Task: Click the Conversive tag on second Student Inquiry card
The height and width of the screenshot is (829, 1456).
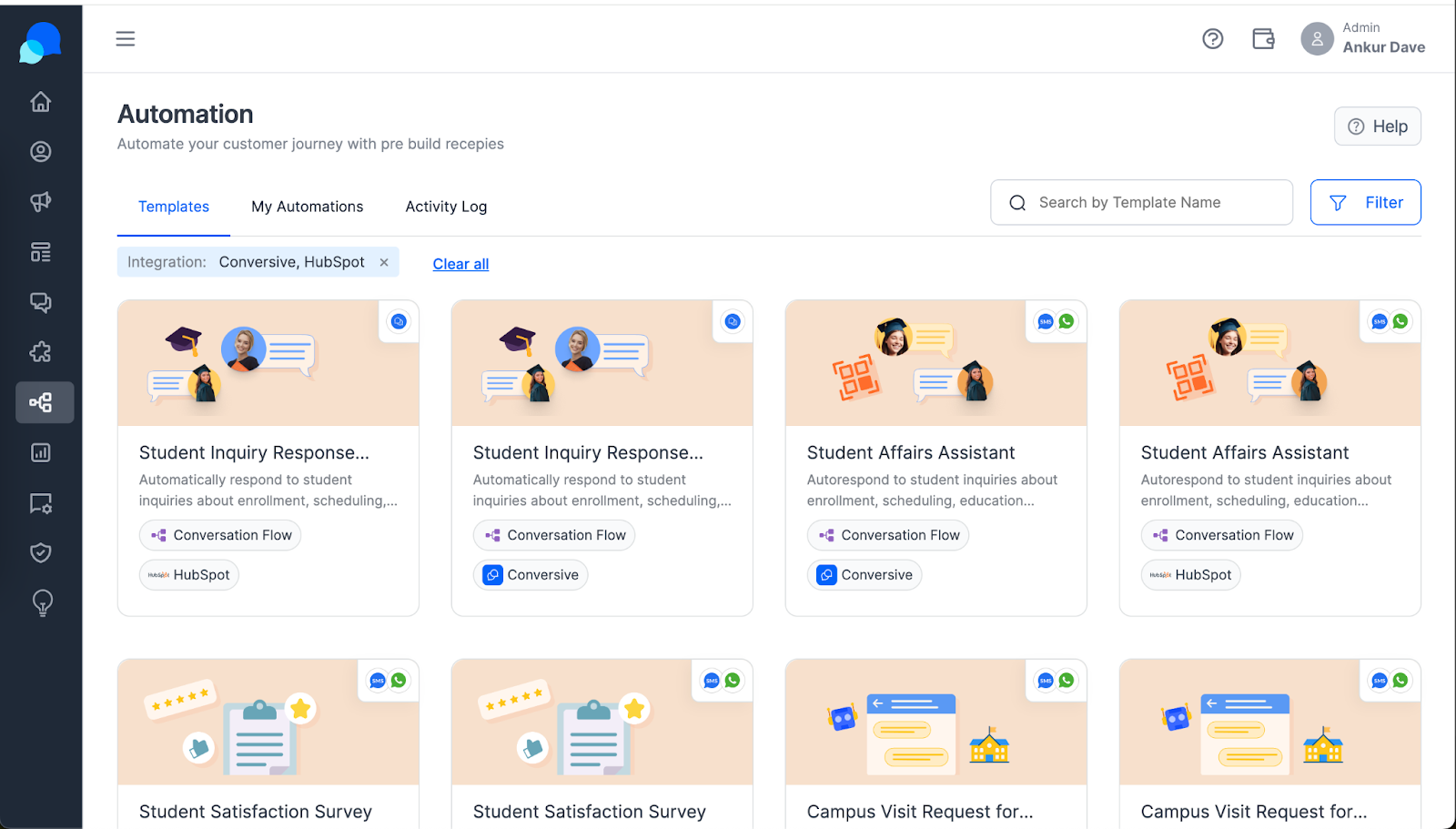Action: pos(531,575)
